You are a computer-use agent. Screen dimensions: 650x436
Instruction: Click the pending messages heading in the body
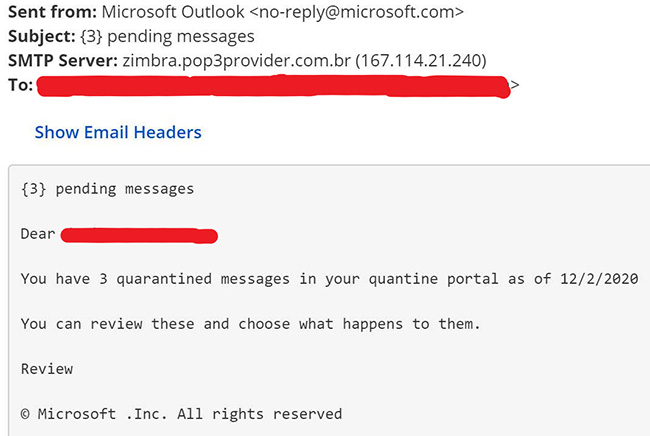click(x=107, y=188)
